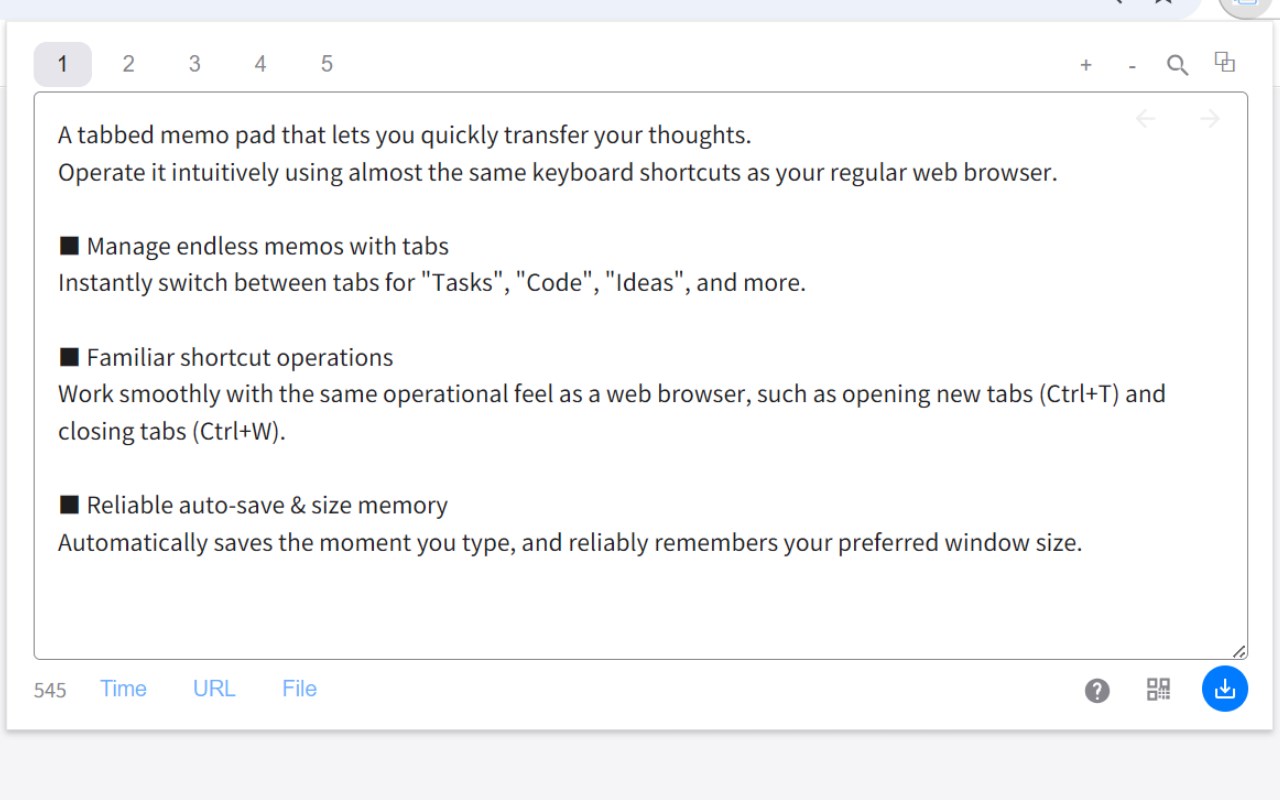Viewport: 1280px width, 800px height.
Task: Click the textarea resize handle corner
Action: [x=1239, y=651]
